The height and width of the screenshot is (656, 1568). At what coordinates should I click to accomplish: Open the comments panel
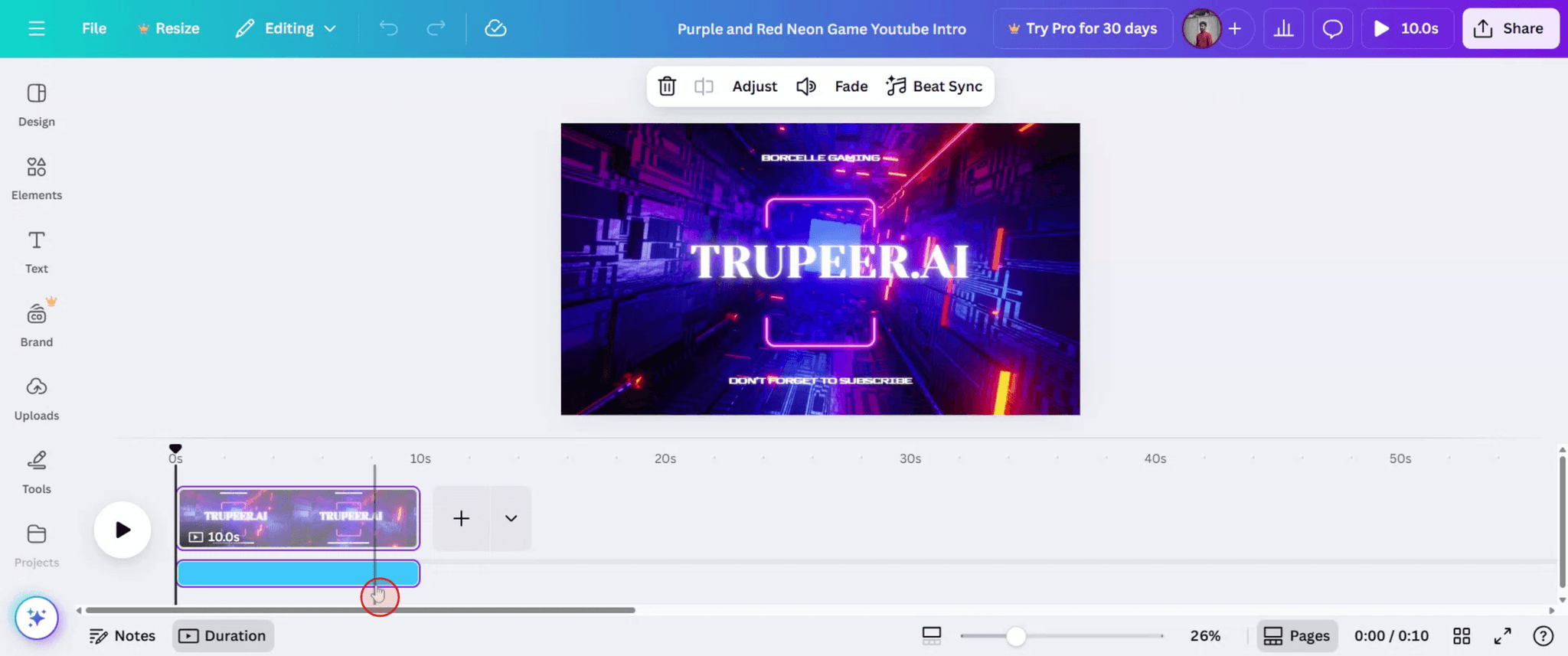[x=1333, y=28]
